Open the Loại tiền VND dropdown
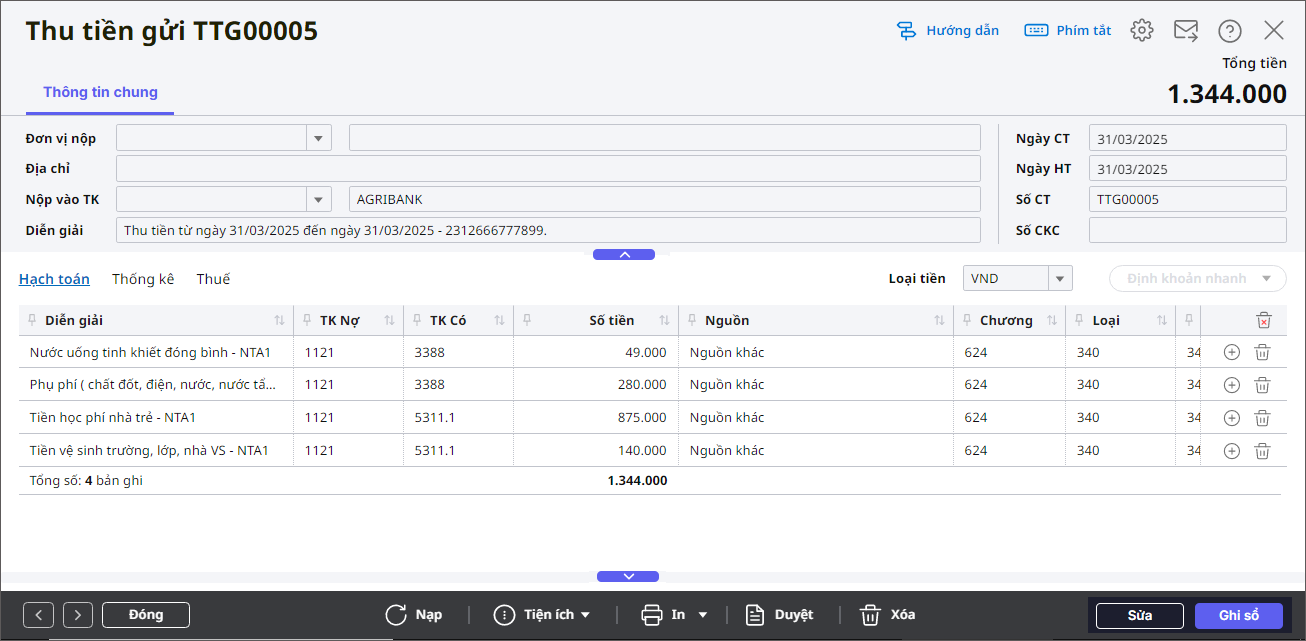1306x641 pixels. tap(1060, 278)
